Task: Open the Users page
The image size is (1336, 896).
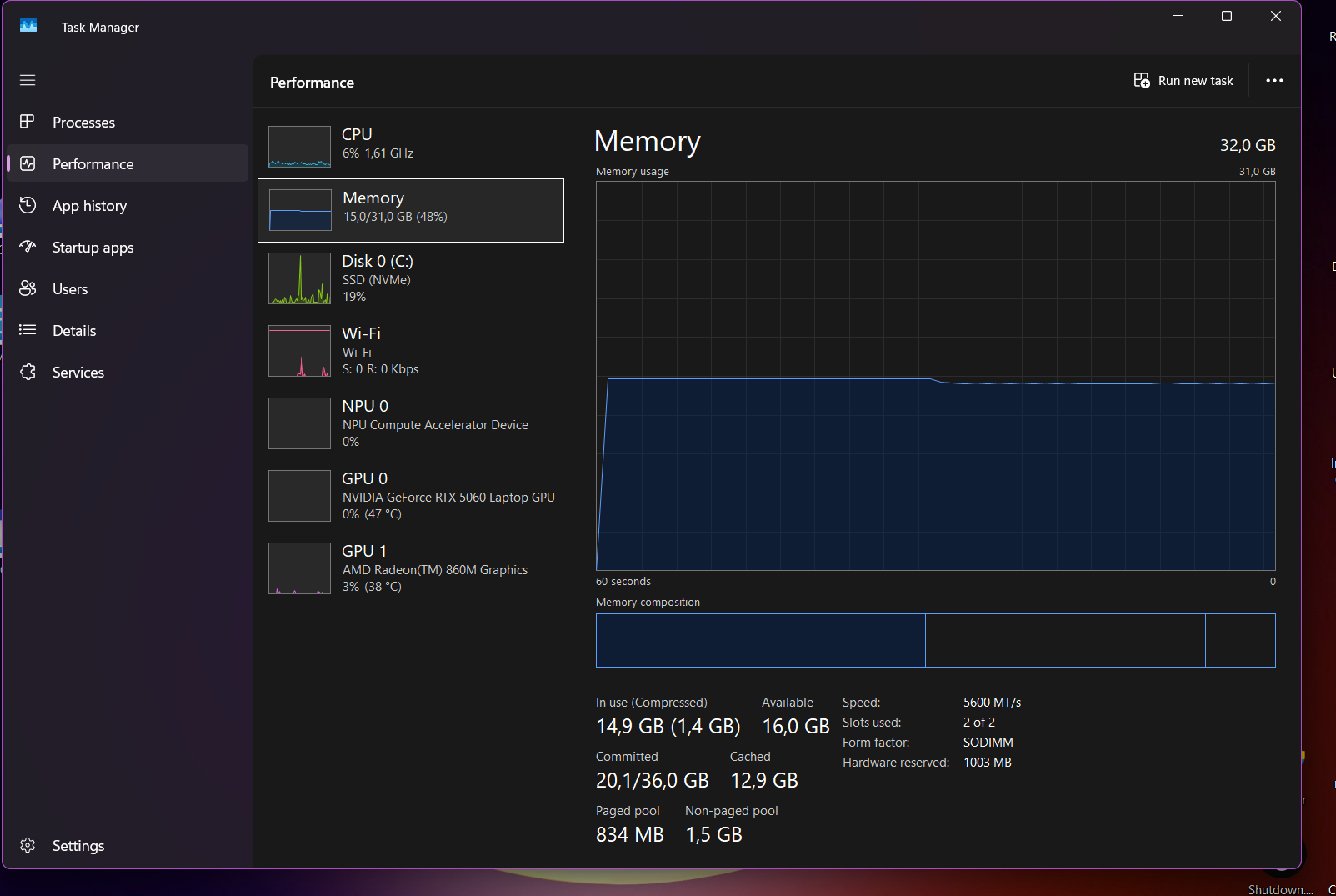Action: 128,288
